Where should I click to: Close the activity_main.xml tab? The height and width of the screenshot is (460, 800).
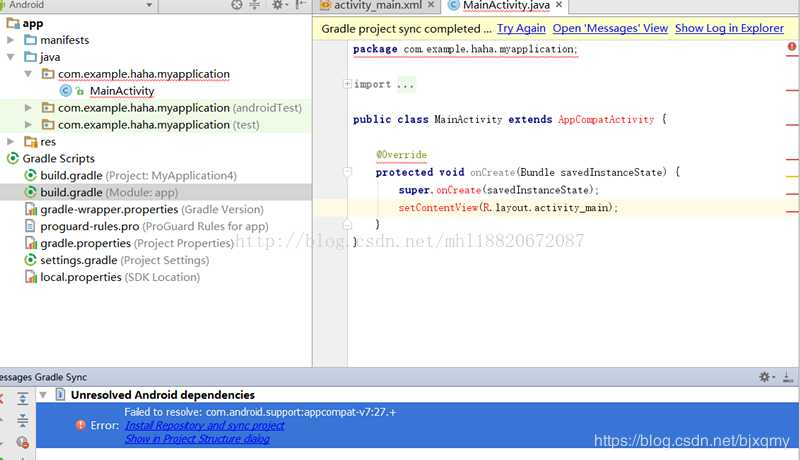click(431, 5)
